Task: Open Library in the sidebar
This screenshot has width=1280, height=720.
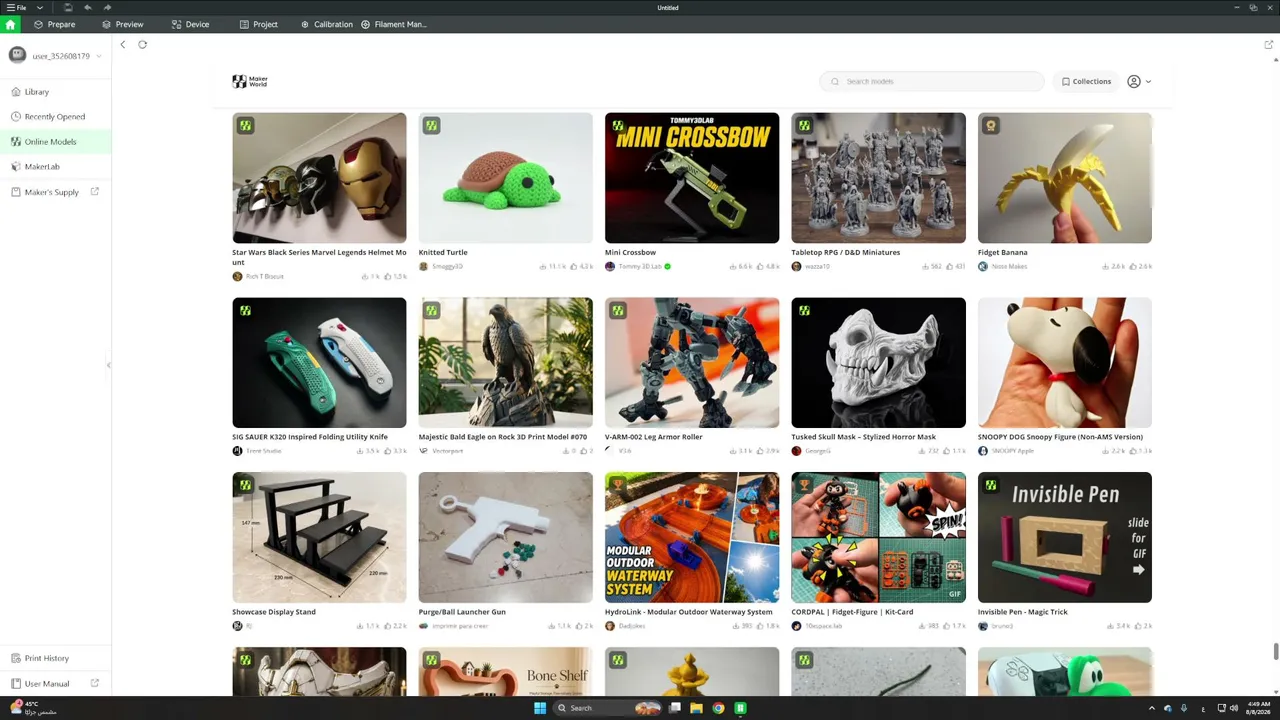Action: 56,92
